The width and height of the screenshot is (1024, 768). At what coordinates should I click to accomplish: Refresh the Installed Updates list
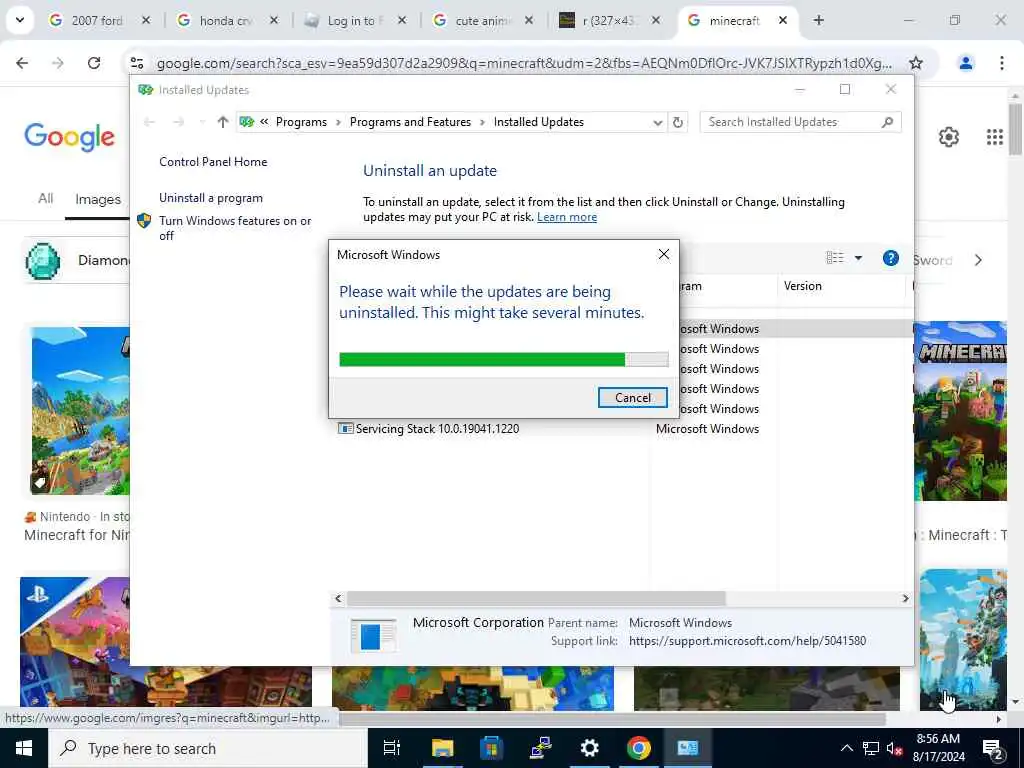(x=678, y=122)
